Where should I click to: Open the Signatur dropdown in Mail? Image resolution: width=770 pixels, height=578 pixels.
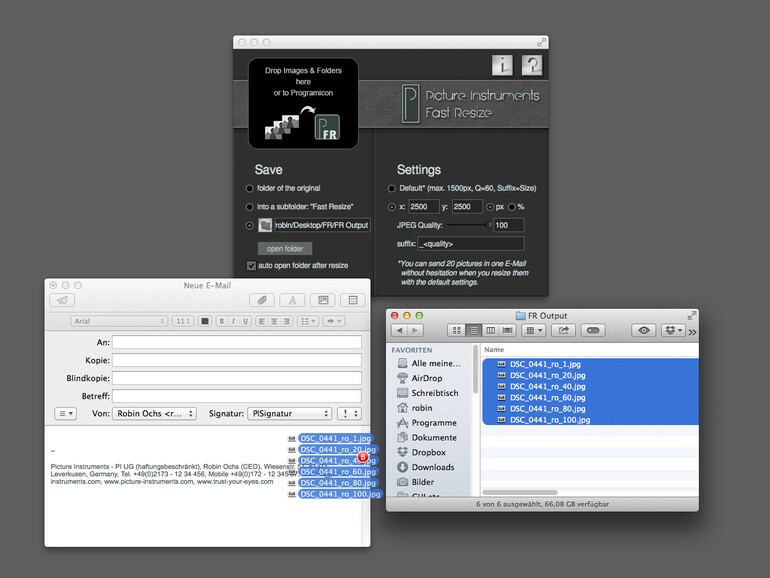(289, 413)
